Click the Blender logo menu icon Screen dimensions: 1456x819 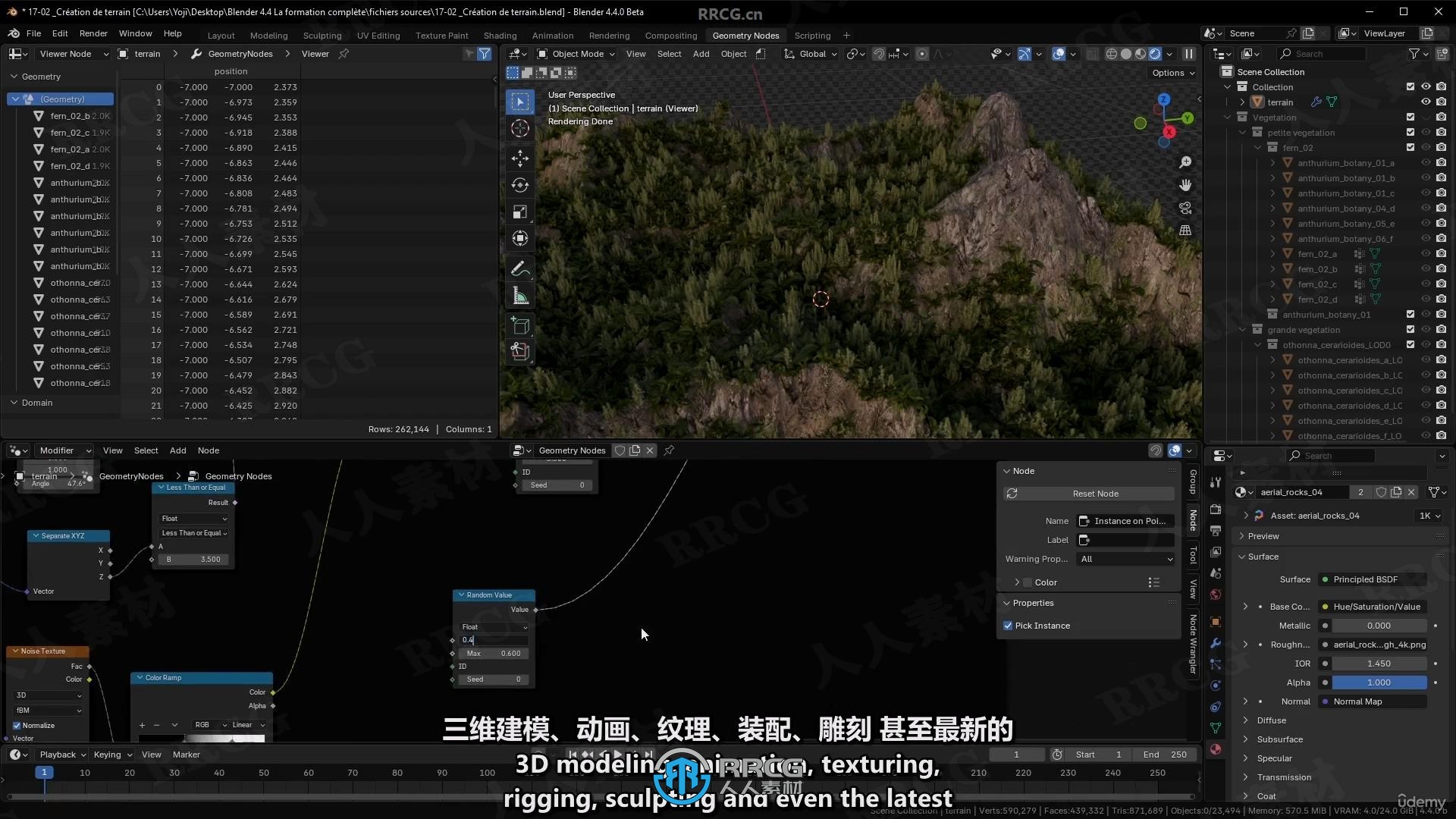pyautogui.click(x=14, y=33)
